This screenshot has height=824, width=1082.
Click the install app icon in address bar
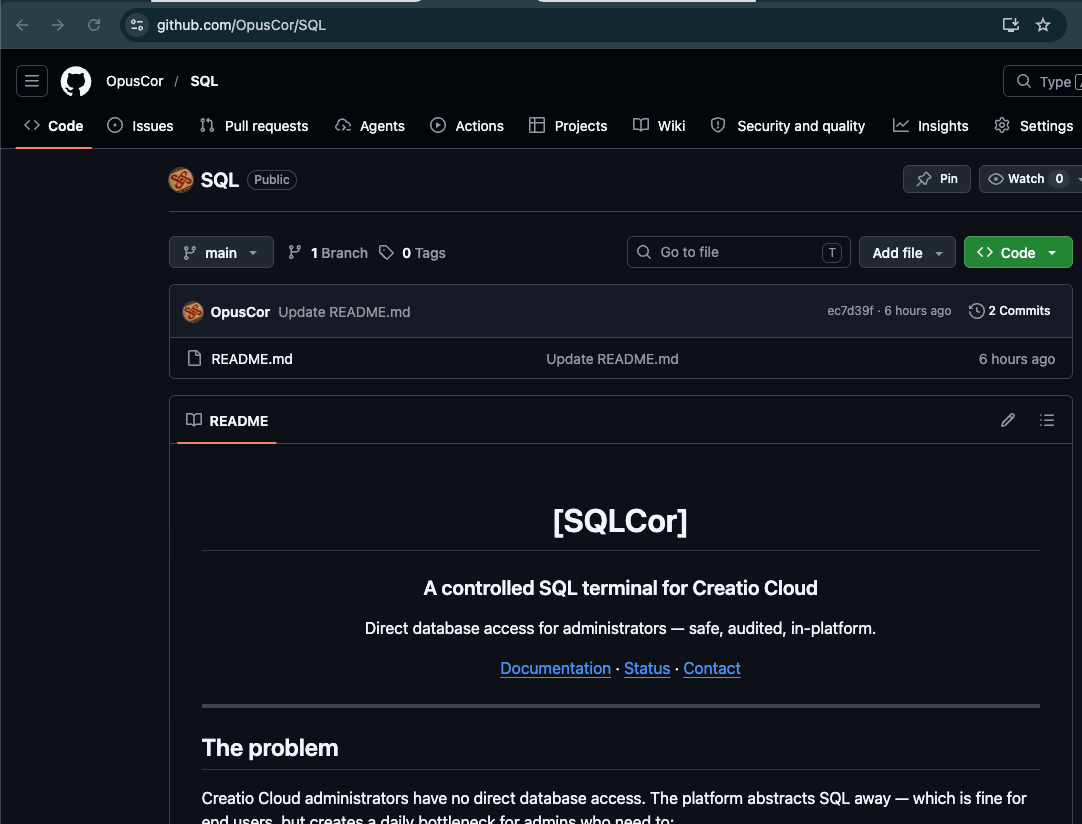point(1010,25)
